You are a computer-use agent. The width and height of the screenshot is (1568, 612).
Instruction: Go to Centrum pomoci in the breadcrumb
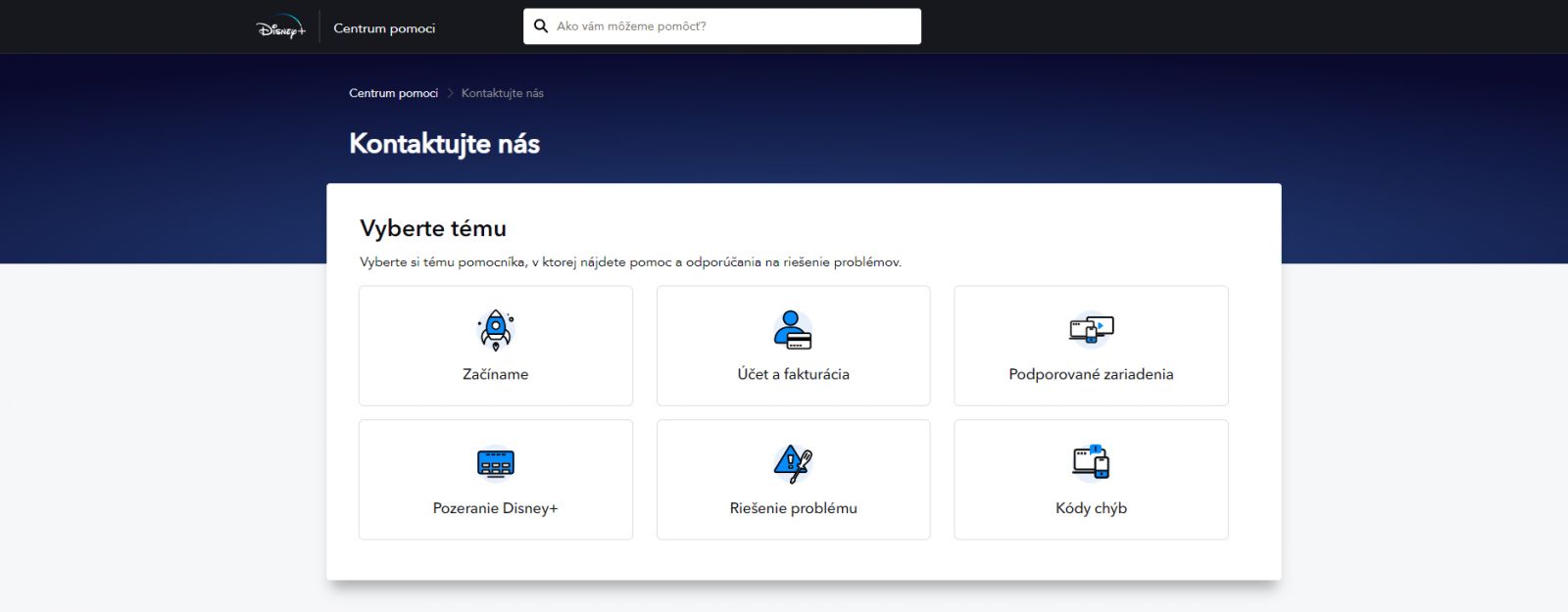coord(393,93)
